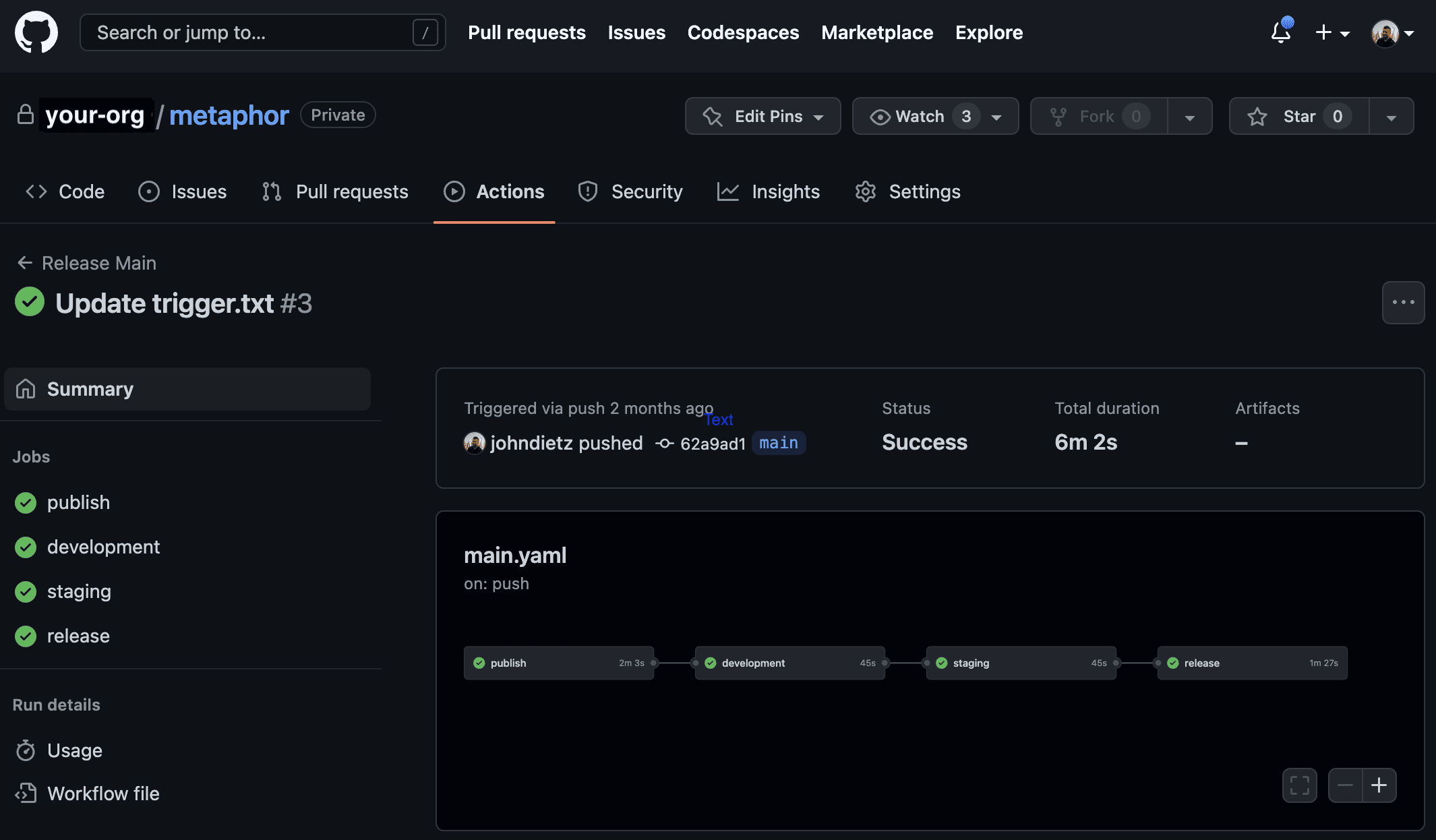Open the plus create-new dropdown
The image size is (1436, 840).
(x=1332, y=32)
